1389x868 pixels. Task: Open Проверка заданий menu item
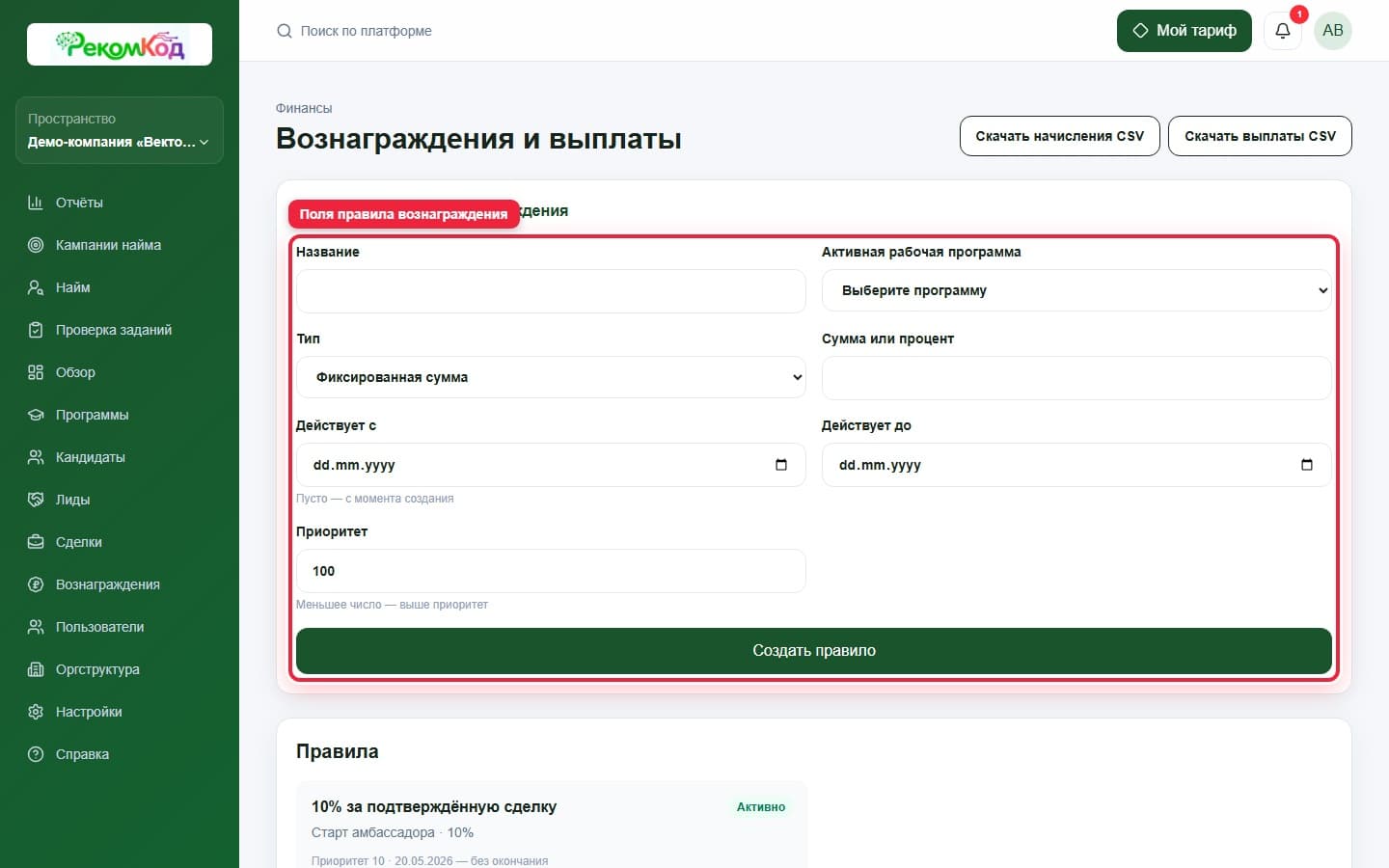120,330
